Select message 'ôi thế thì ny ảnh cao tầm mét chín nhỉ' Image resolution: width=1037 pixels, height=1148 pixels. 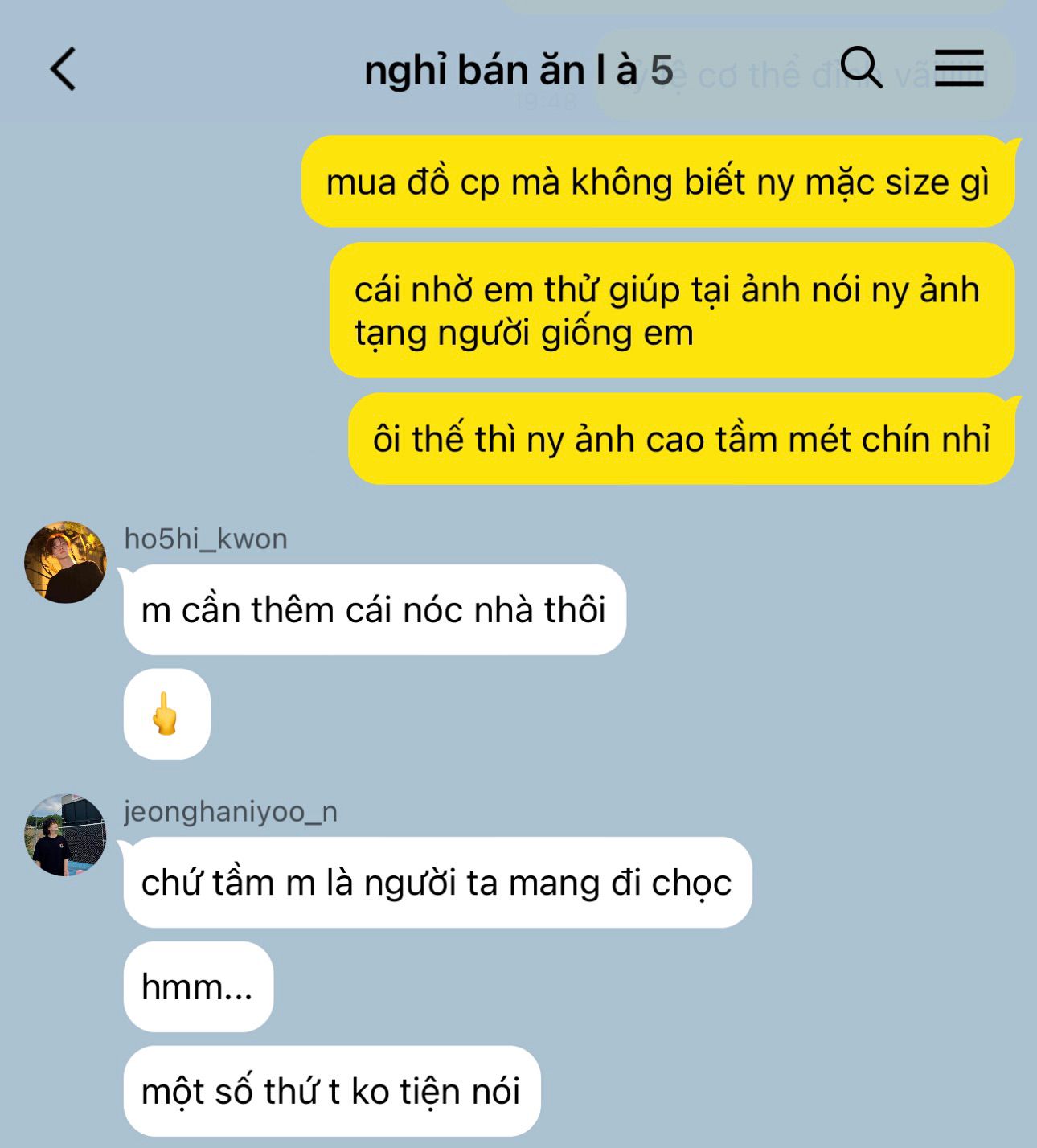pos(681,439)
